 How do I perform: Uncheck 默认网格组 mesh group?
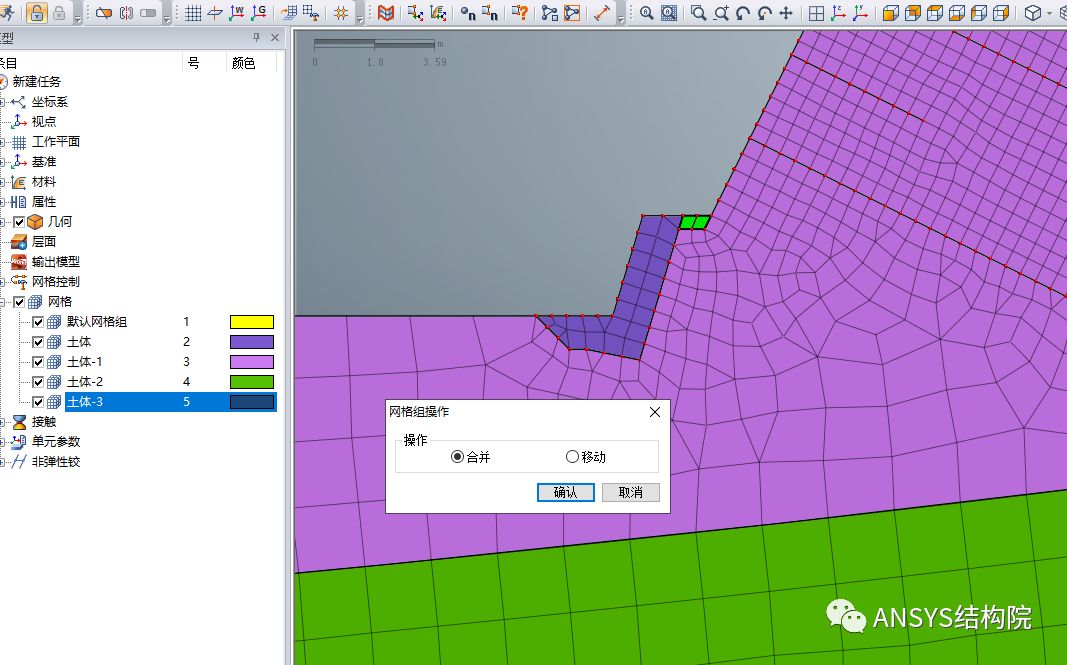tap(38, 322)
